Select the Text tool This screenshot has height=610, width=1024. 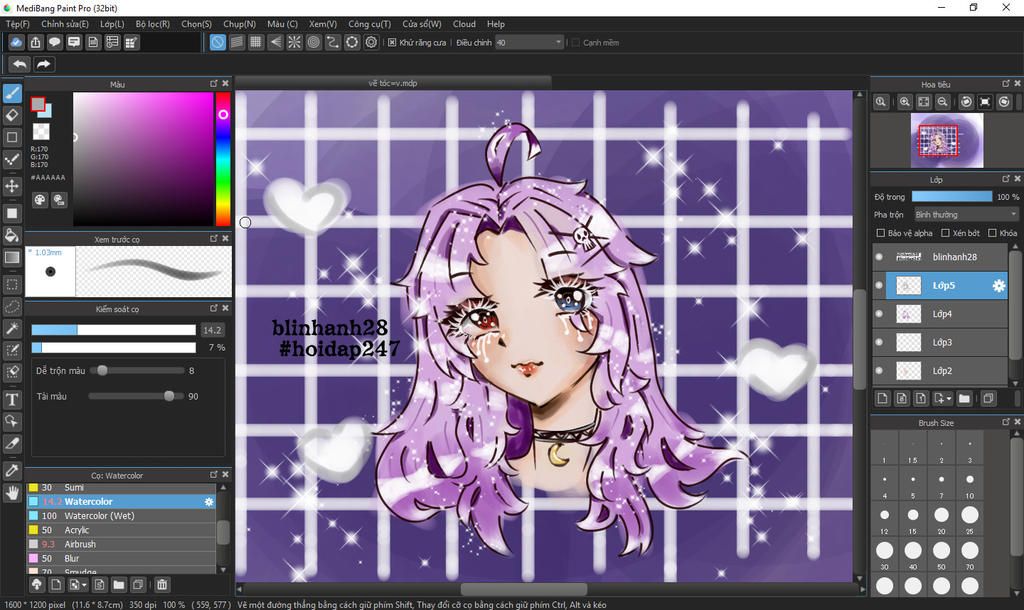[12, 399]
